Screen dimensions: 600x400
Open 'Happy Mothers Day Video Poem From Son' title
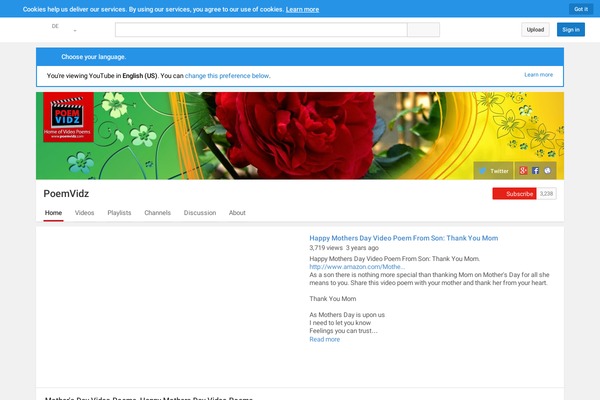pyautogui.click(x=404, y=238)
